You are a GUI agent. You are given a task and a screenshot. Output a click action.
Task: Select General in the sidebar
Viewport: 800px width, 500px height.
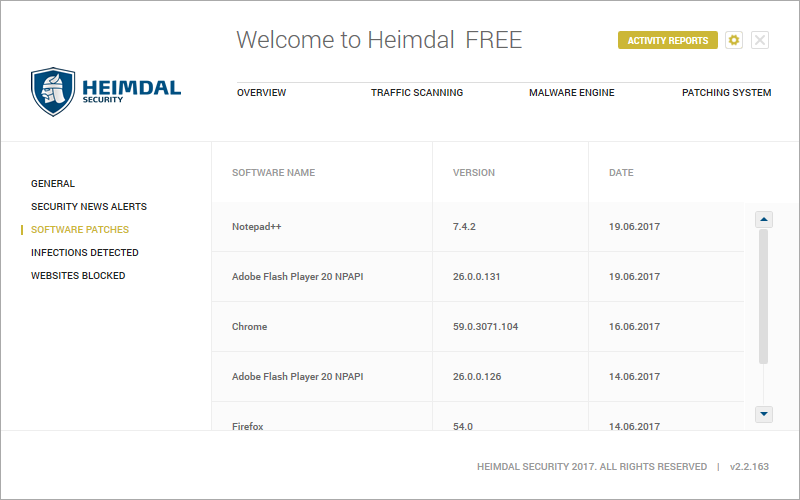(53, 184)
